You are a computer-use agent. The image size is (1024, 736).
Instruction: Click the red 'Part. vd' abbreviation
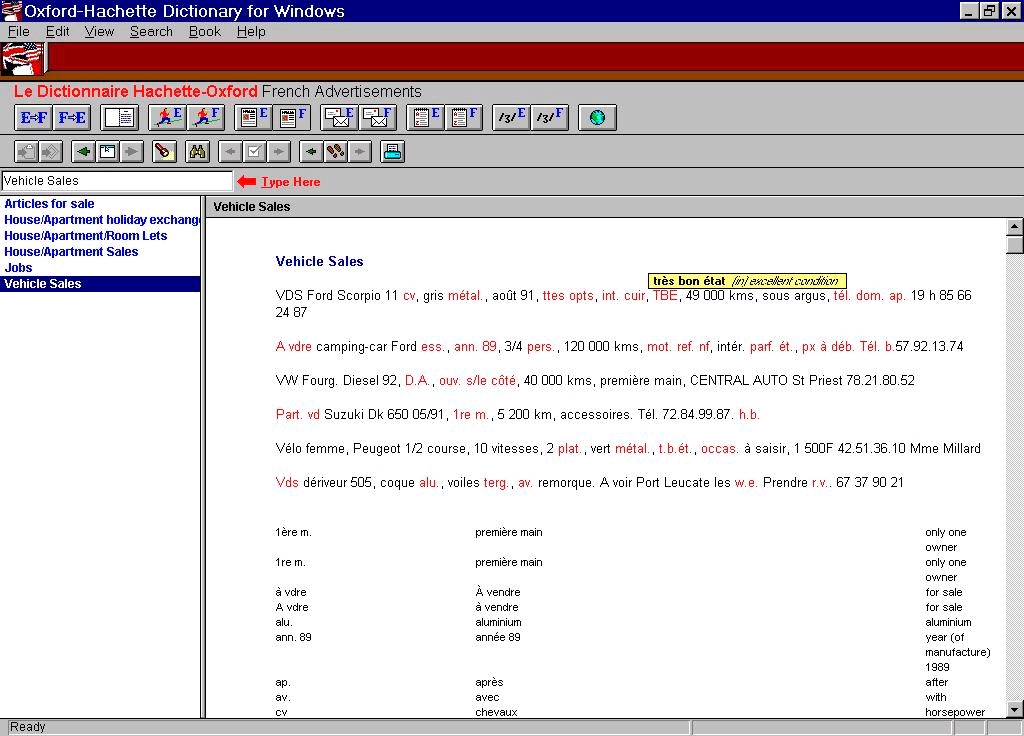298,415
